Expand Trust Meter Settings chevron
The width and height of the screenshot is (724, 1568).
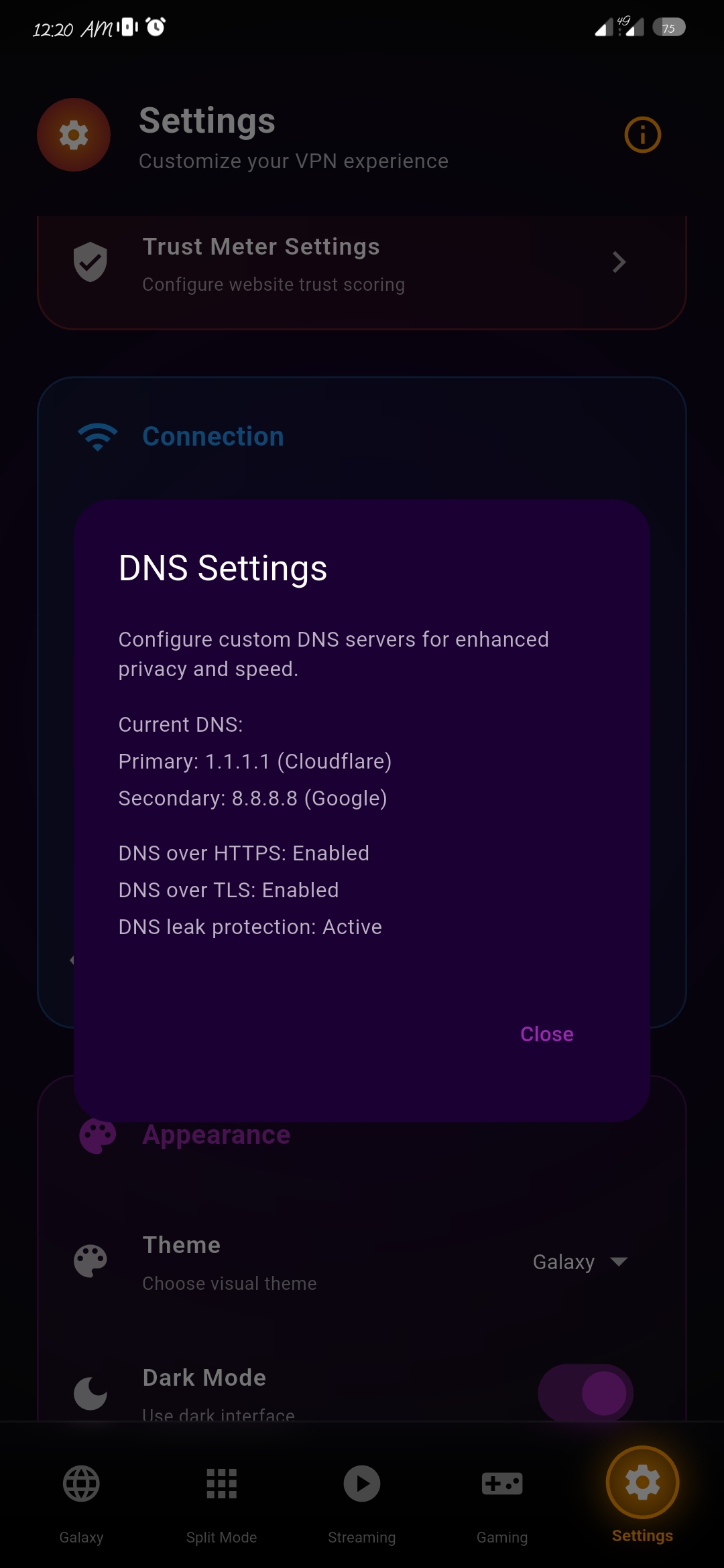point(619,262)
